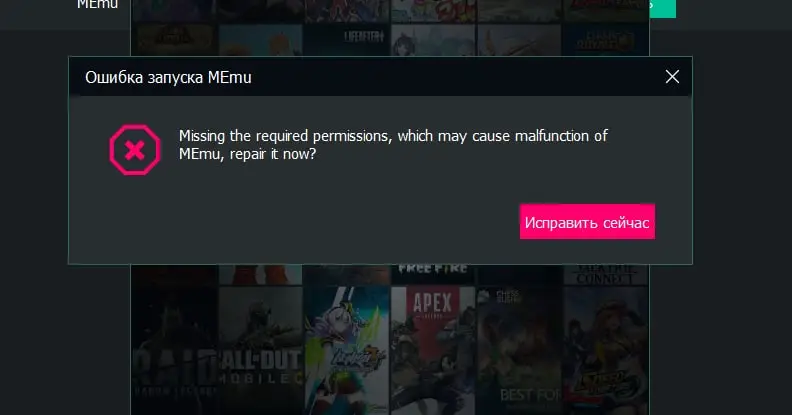The image size is (792, 415).
Task: Click the MEmu label at top left
Action: point(97,5)
